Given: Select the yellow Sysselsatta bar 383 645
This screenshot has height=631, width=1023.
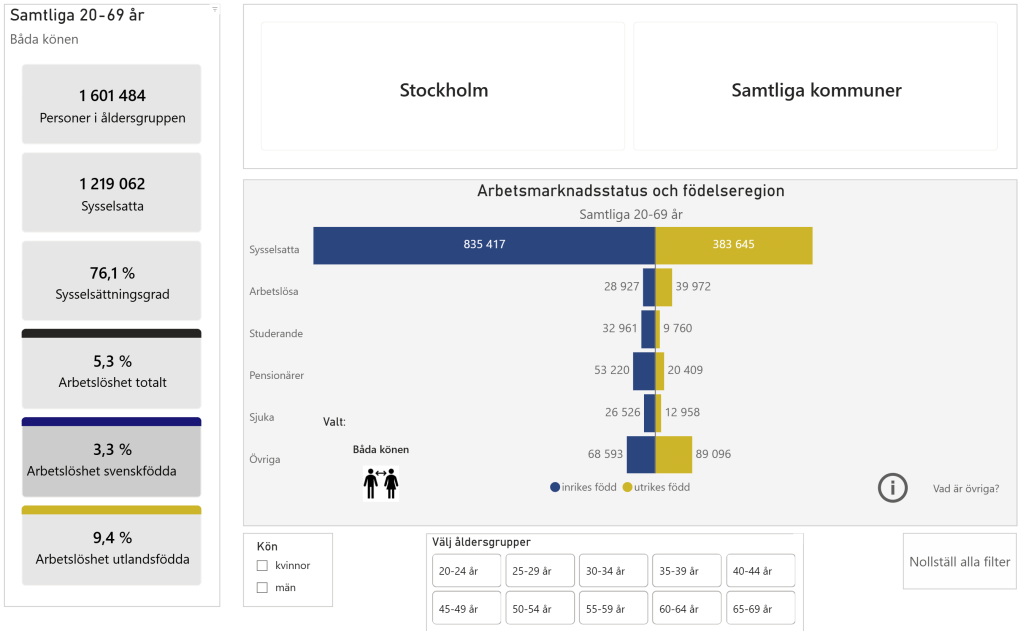Looking at the screenshot, I should (x=733, y=245).
